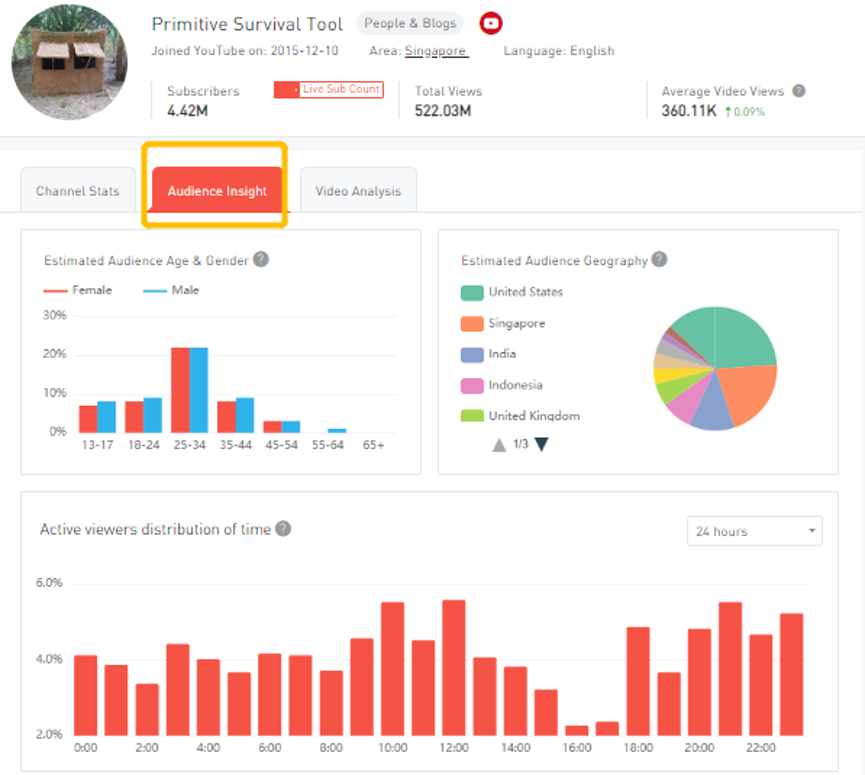The height and width of the screenshot is (775, 865).
Task: Open the 24 hours time range dropdown
Action: pyautogui.click(x=754, y=531)
